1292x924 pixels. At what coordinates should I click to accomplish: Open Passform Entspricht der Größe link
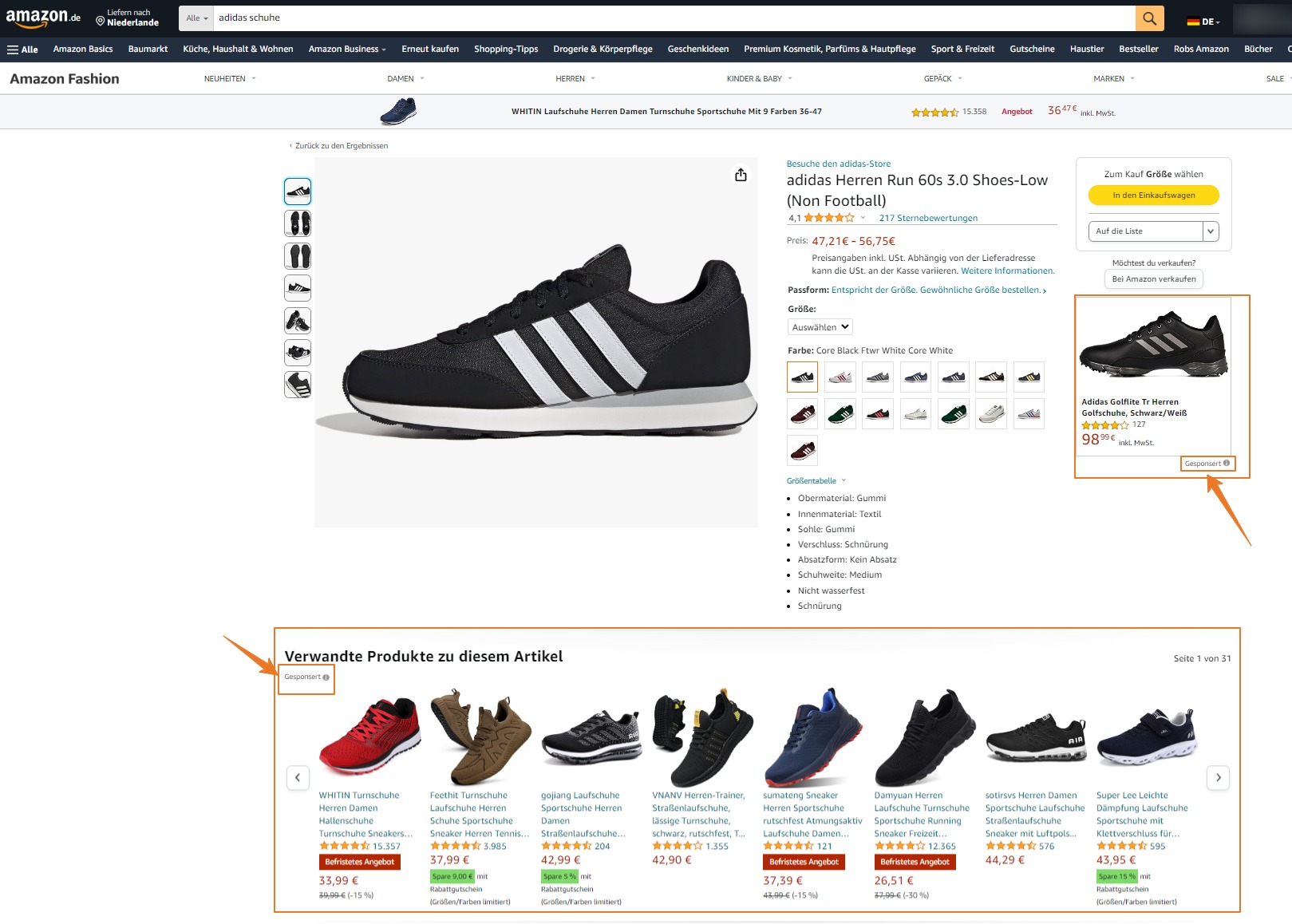click(x=938, y=290)
